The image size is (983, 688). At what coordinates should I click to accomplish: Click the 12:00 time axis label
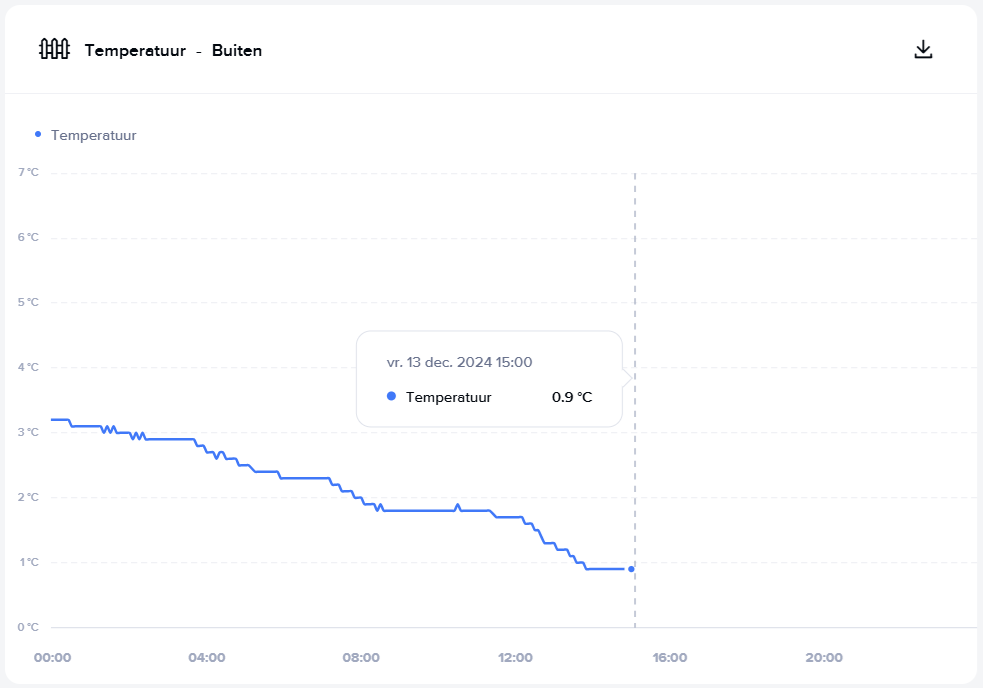click(x=515, y=657)
